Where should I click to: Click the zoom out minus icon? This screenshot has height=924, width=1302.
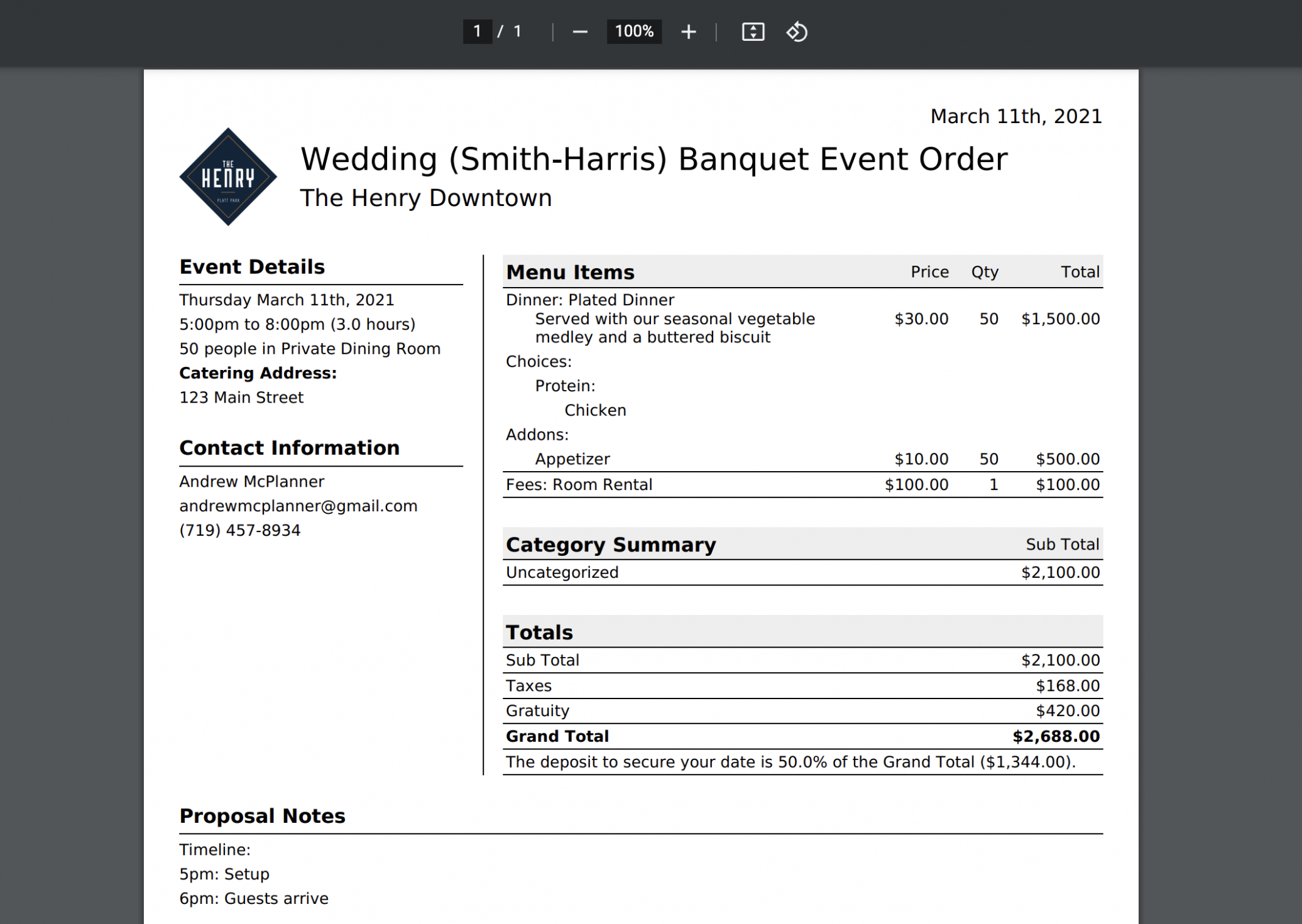point(579,31)
